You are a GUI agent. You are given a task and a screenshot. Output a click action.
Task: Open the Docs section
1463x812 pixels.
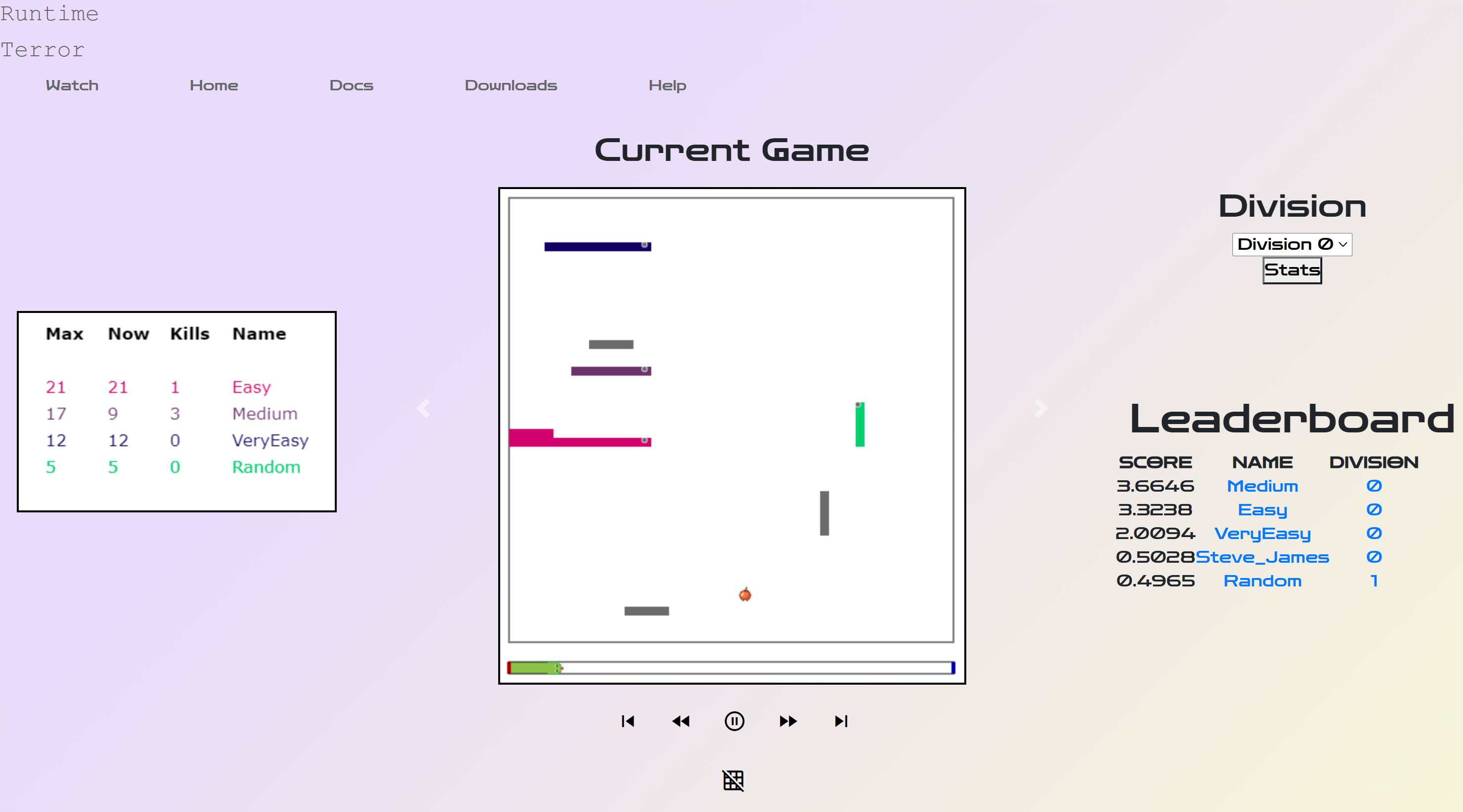coord(351,85)
